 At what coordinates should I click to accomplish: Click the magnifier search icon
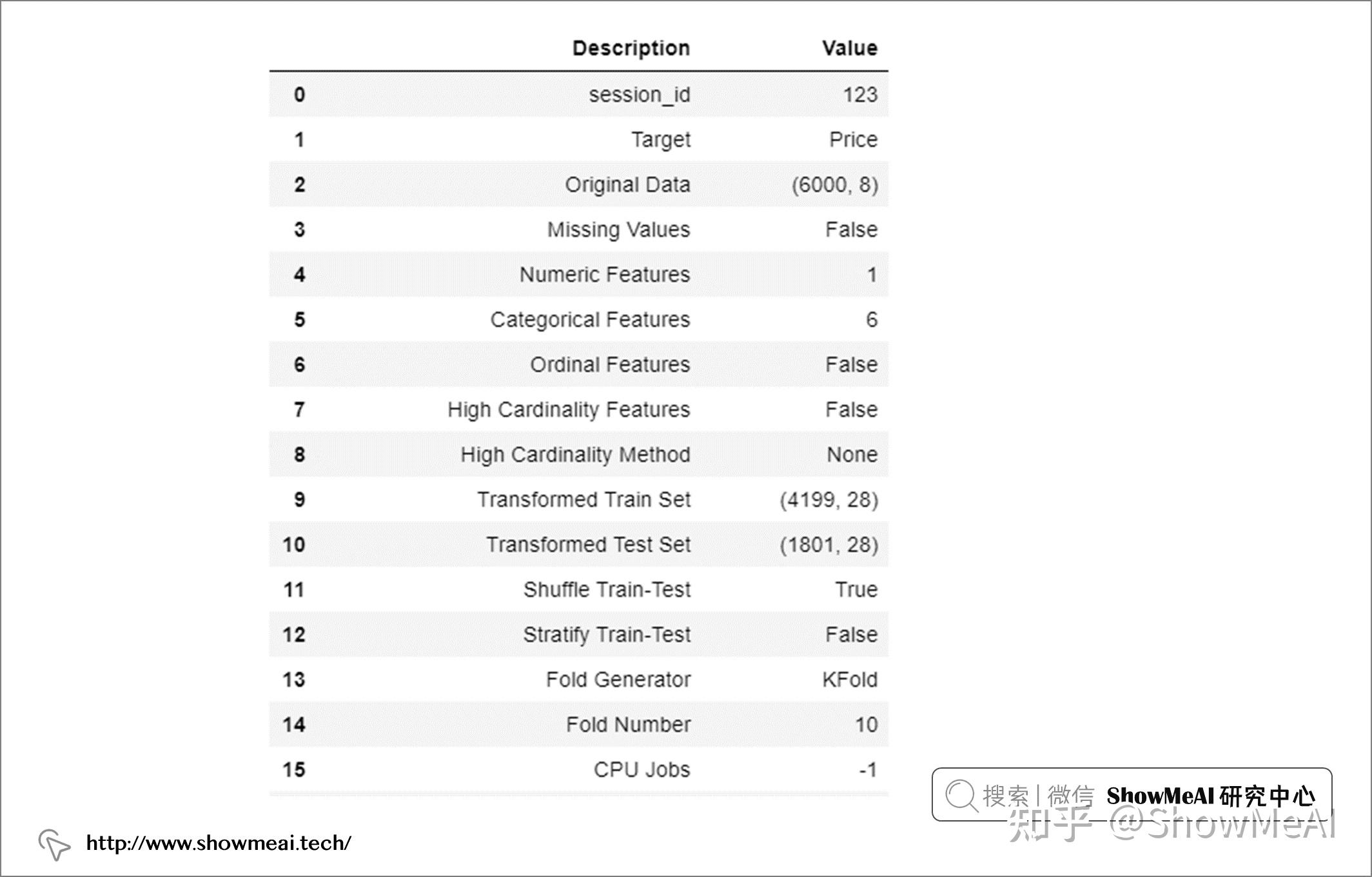(x=962, y=796)
